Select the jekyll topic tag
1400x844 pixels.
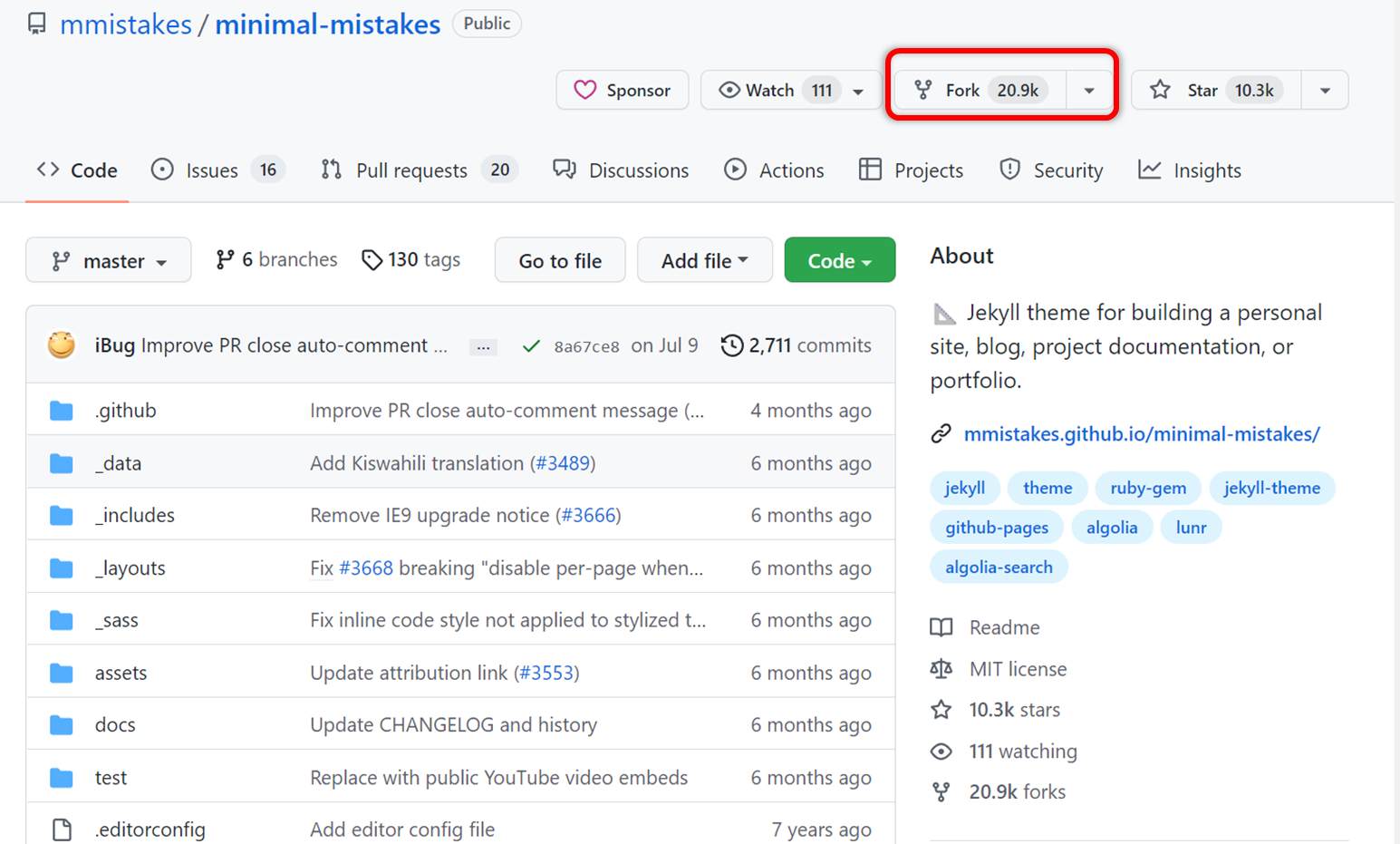(964, 488)
